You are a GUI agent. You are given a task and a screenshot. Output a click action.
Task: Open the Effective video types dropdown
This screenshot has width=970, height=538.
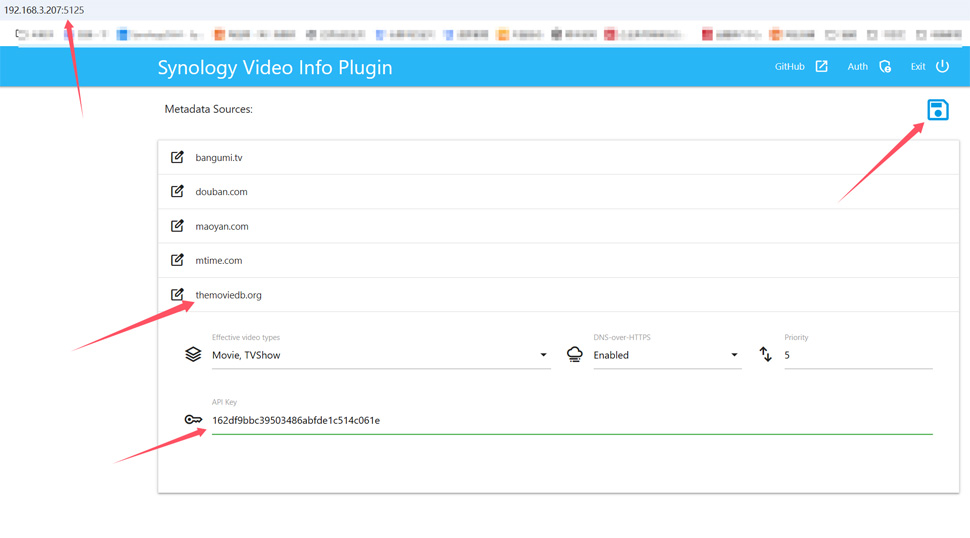(380, 355)
